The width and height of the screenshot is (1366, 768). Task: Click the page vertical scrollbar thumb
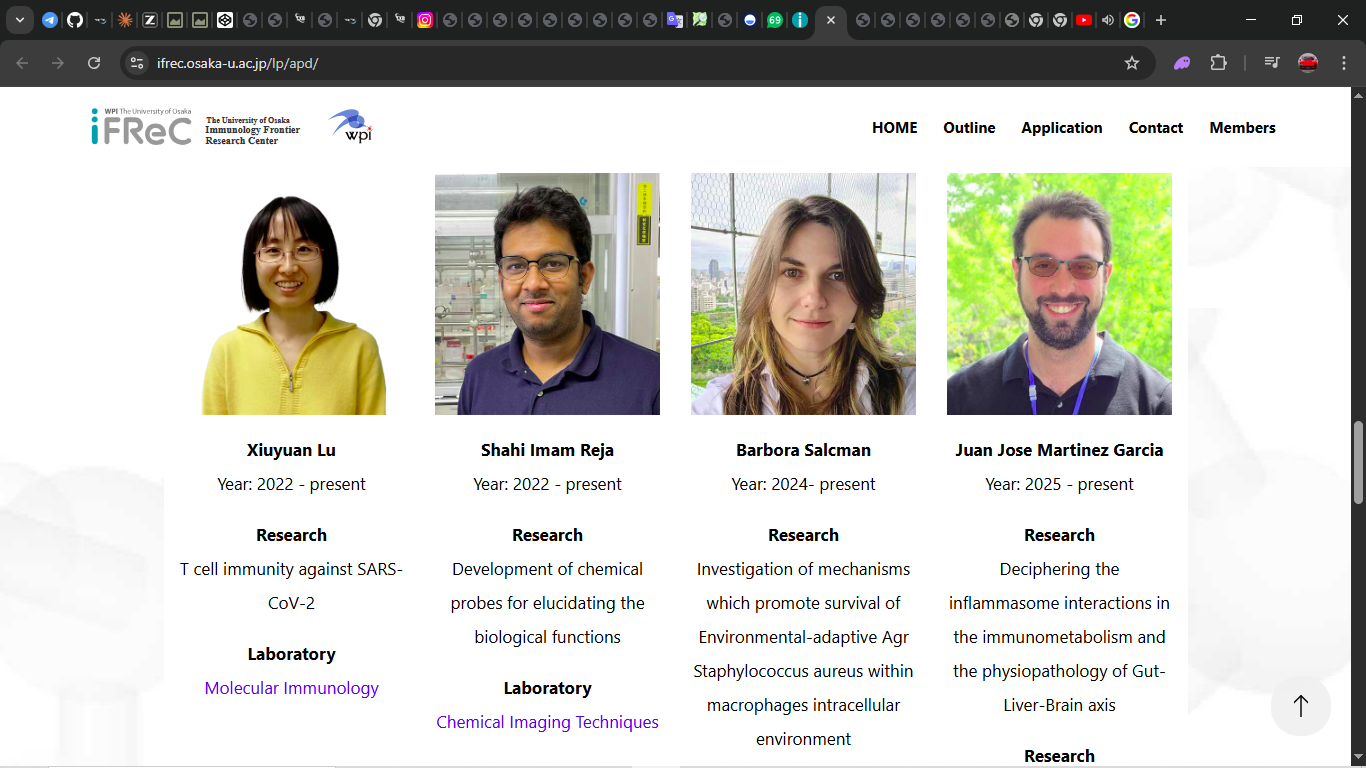[x=1358, y=463]
